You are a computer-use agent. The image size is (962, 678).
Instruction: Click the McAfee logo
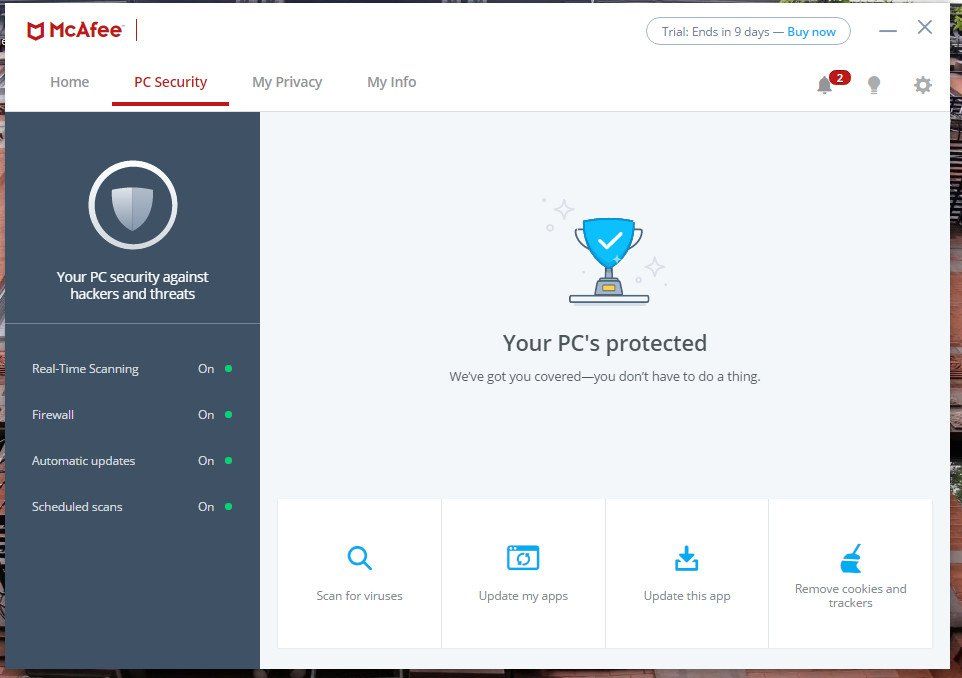[72, 28]
